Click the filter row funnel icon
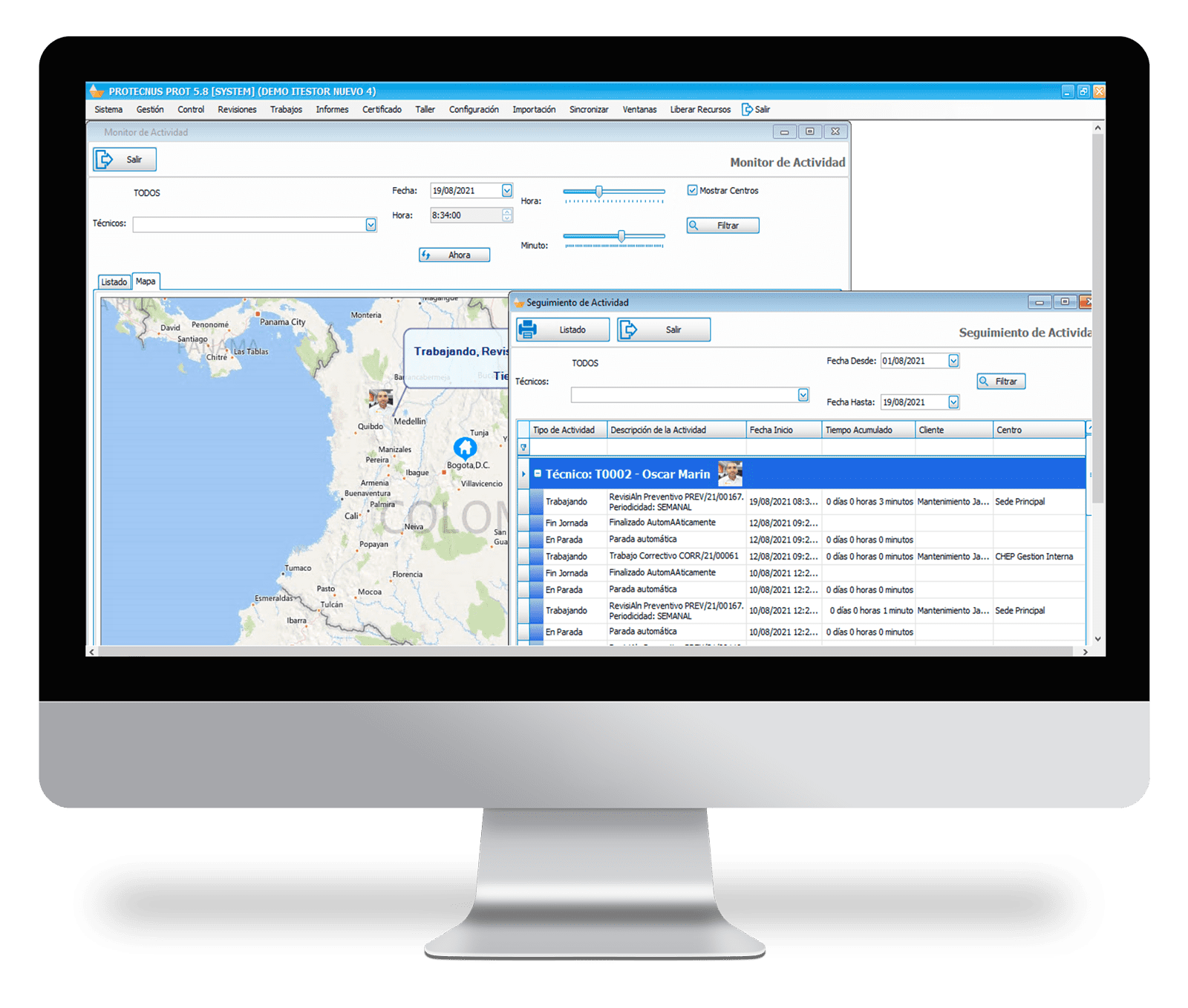The height and width of the screenshot is (1008, 1188). 523,448
